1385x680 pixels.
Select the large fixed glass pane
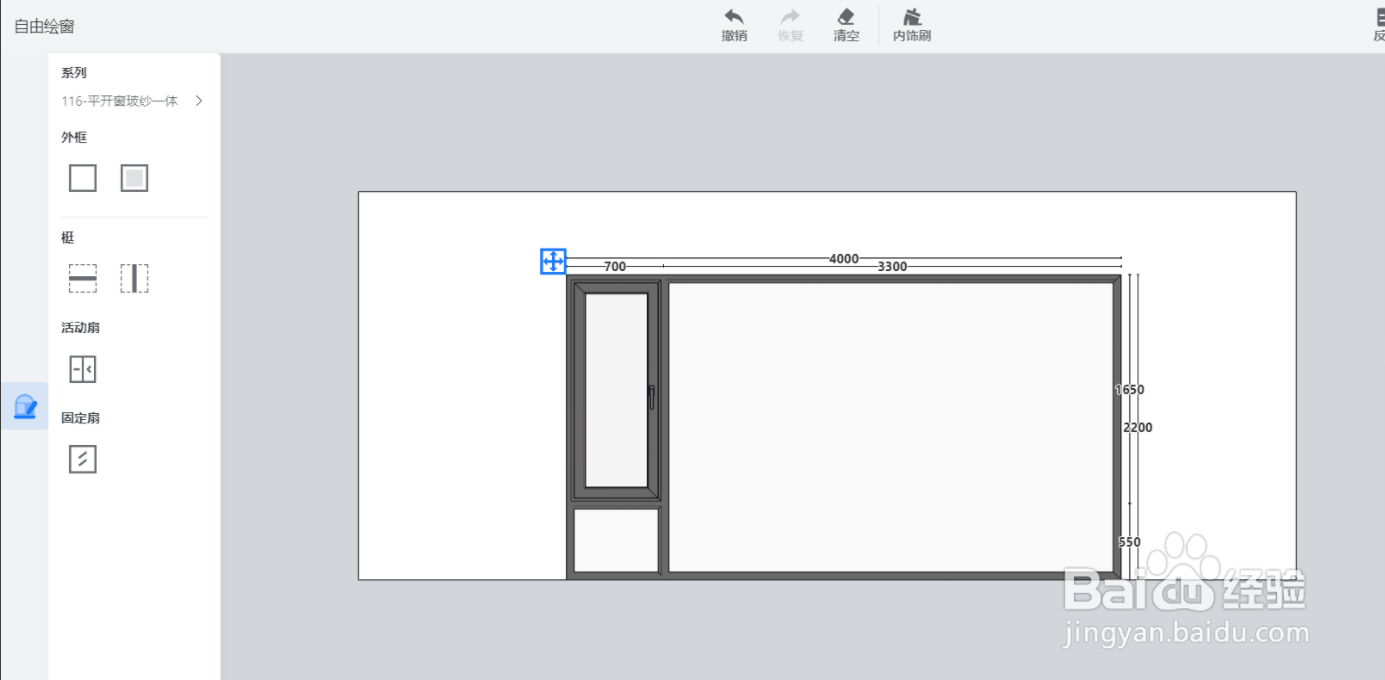[x=890, y=427]
